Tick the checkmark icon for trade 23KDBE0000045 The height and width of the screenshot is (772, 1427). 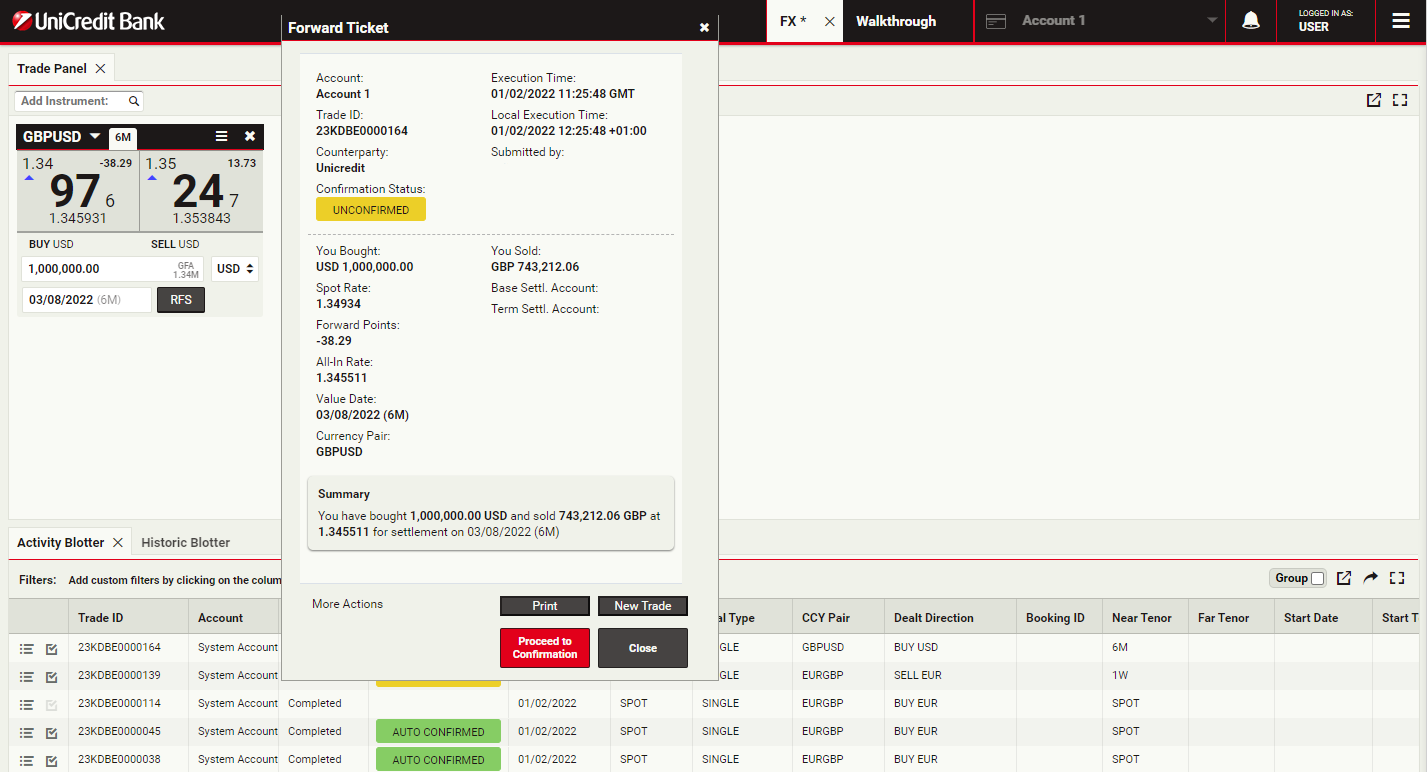[x=52, y=732]
